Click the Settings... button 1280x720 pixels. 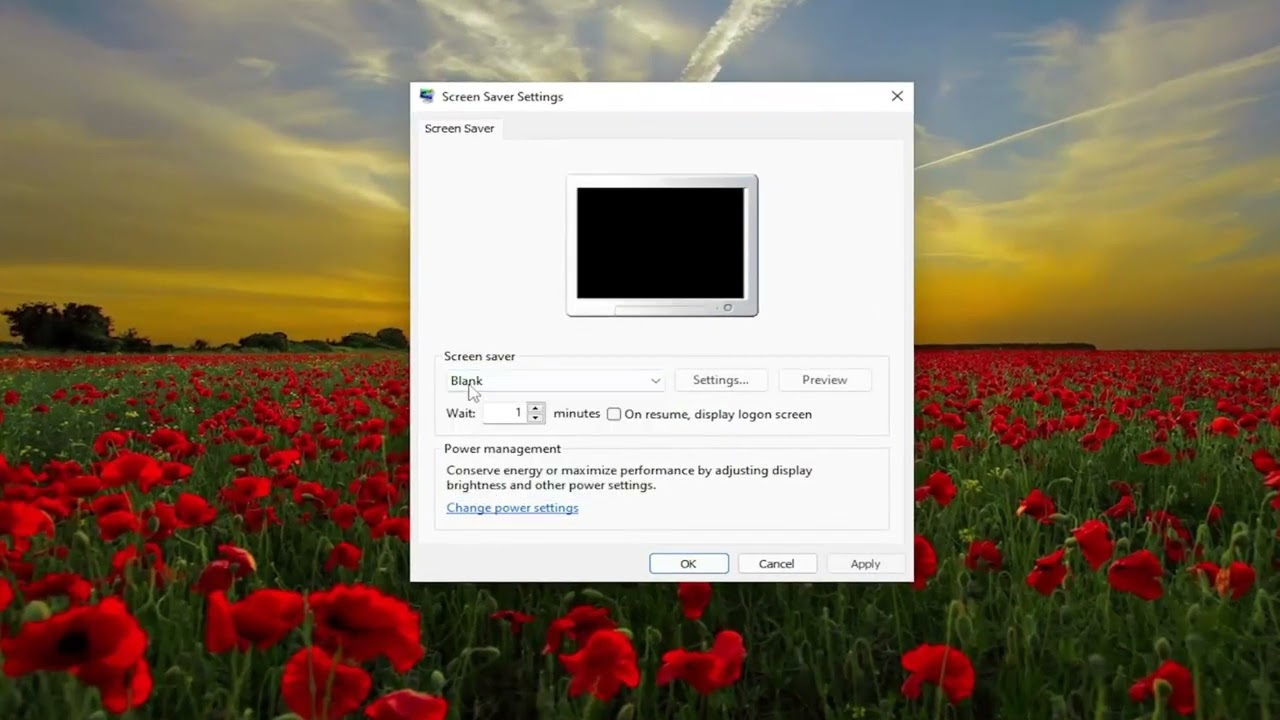click(x=720, y=380)
